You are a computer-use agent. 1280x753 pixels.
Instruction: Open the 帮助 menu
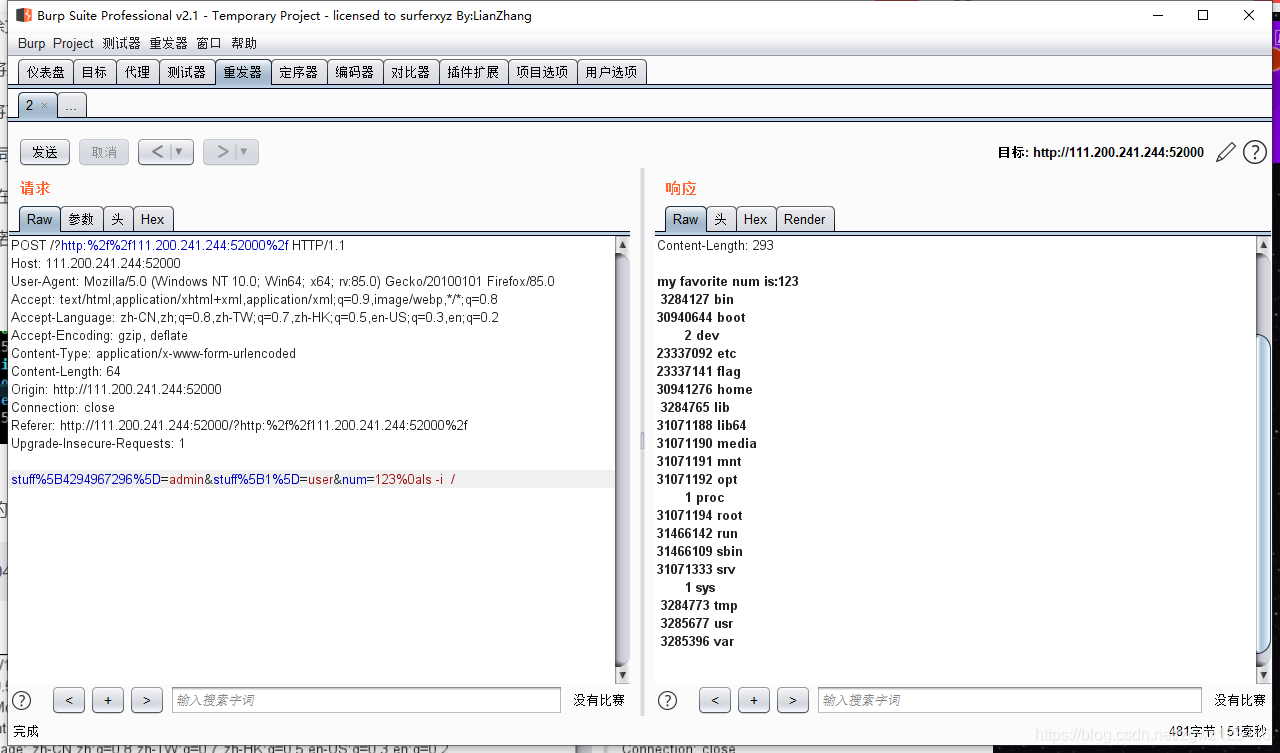point(243,43)
